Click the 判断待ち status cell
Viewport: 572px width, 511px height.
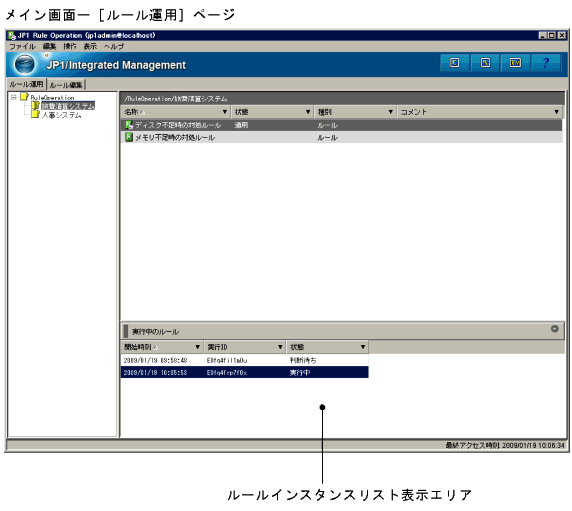(303, 360)
